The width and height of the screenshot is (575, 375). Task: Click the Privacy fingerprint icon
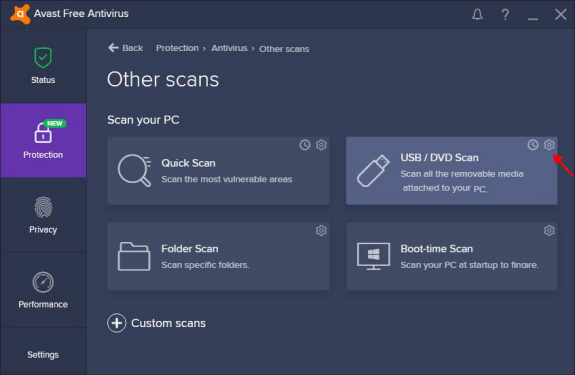click(x=43, y=207)
